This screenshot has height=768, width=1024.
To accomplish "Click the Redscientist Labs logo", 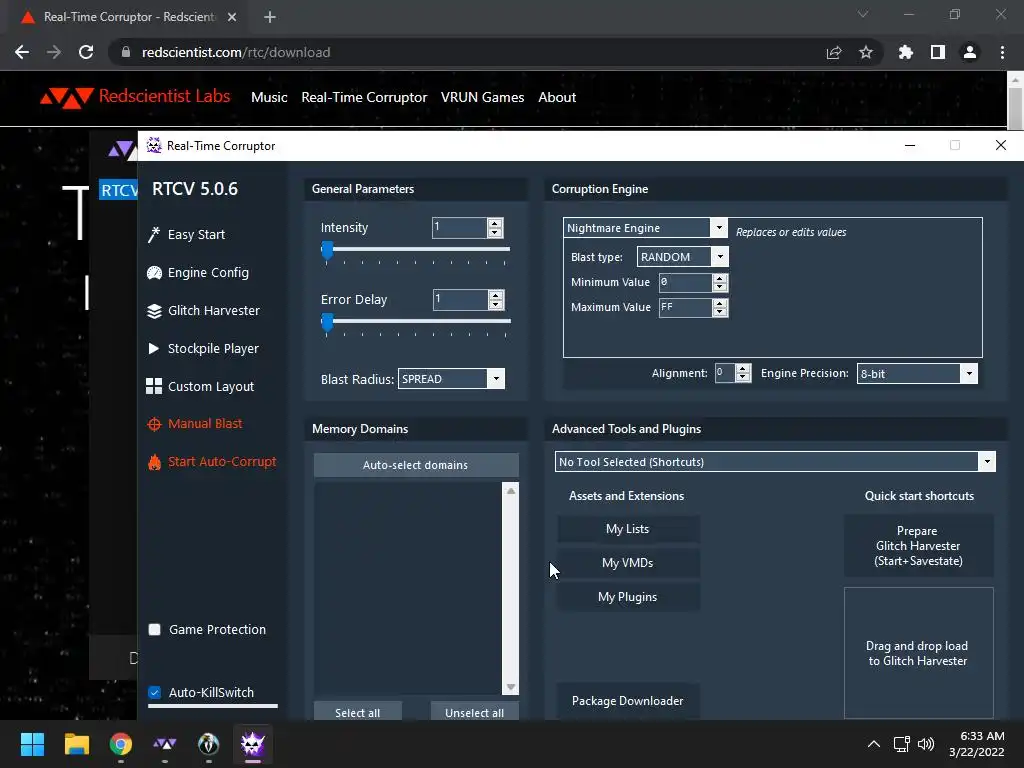I will [135, 97].
